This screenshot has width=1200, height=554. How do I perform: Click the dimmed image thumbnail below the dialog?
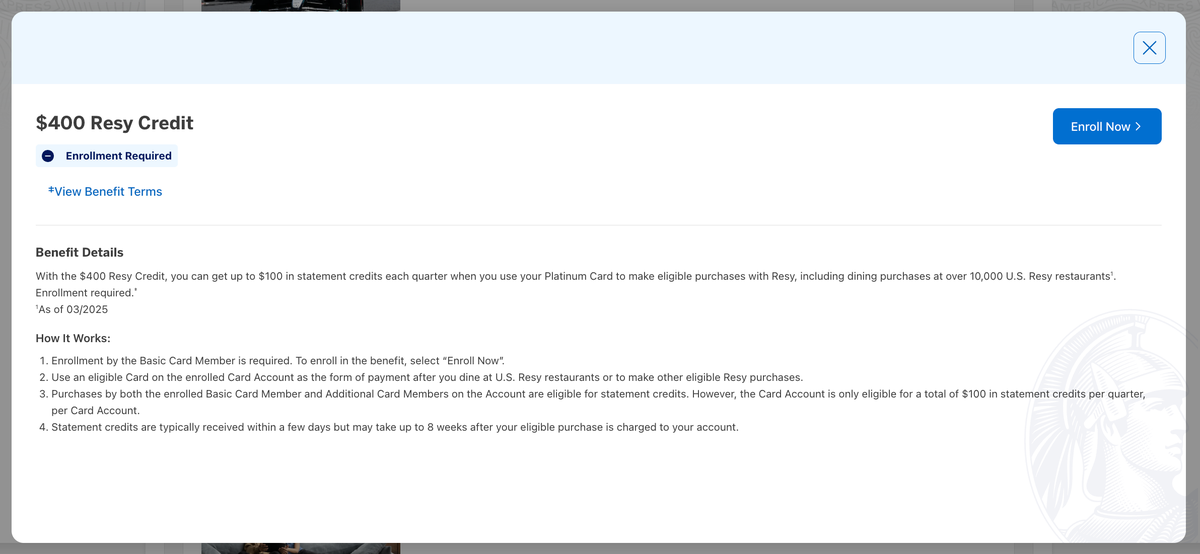coord(300,548)
